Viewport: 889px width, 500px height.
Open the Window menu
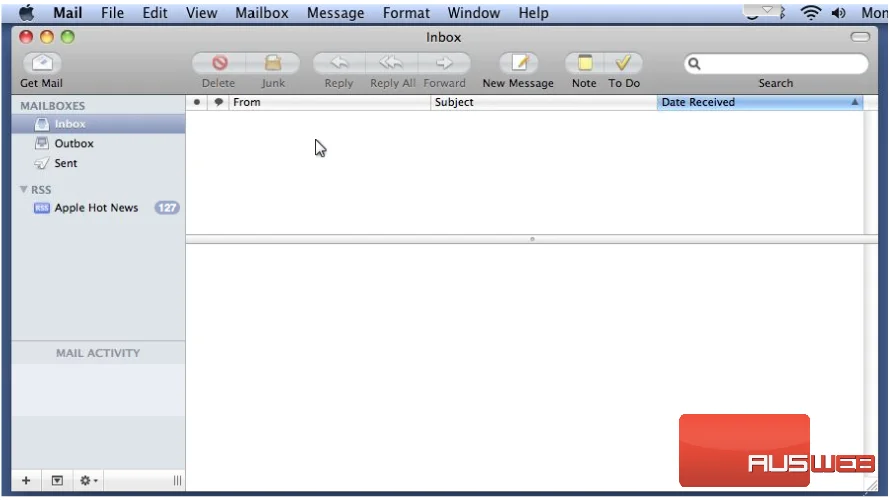click(x=473, y=12)
